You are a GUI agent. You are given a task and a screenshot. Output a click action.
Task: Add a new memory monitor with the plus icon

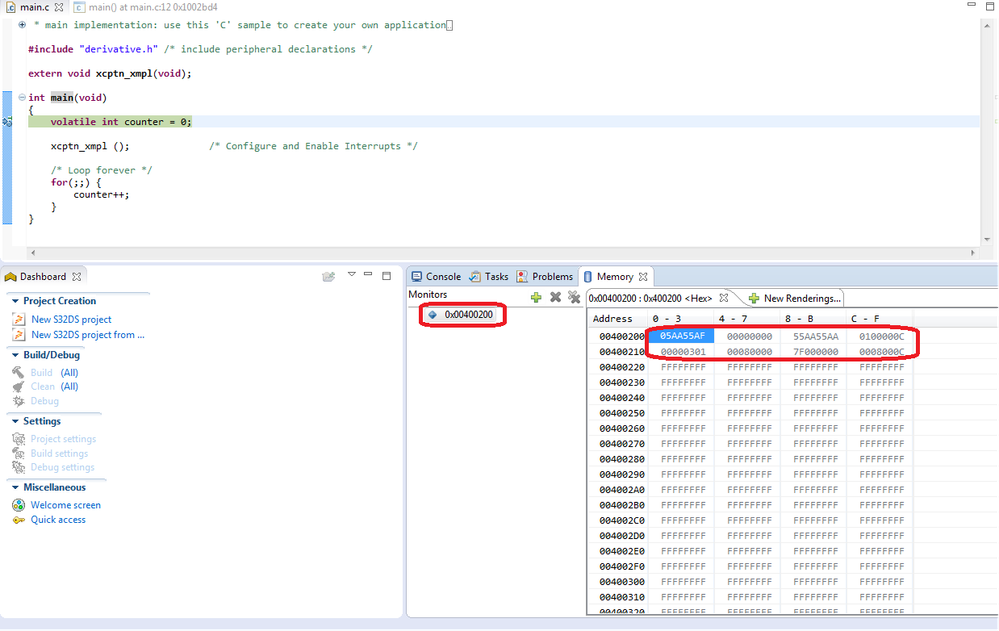click(536, 297)
